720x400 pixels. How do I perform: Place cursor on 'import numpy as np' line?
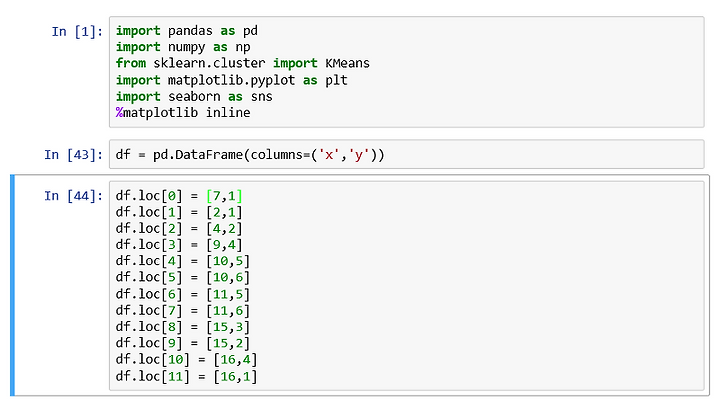click(x=183, y=47)
